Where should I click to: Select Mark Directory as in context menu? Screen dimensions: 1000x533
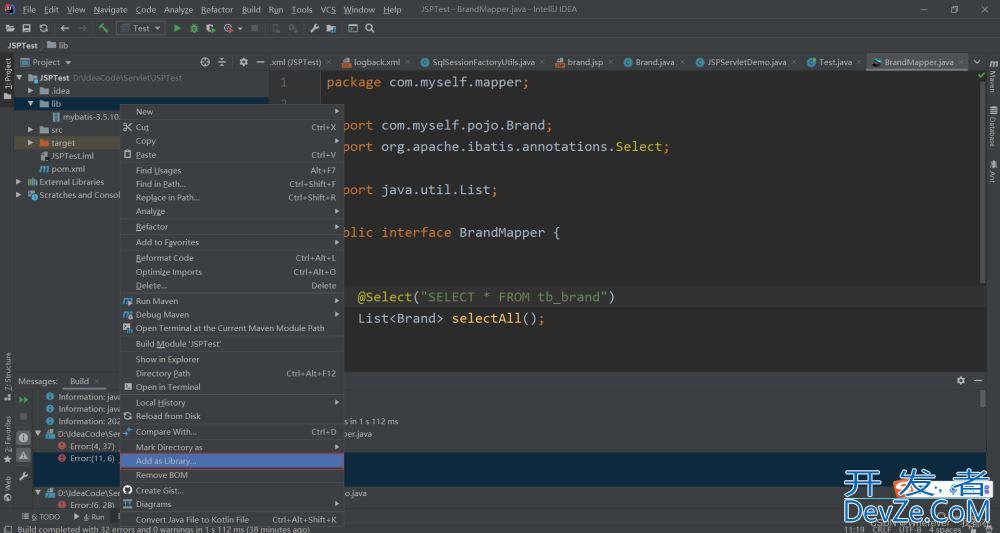[x=232, y=447]
